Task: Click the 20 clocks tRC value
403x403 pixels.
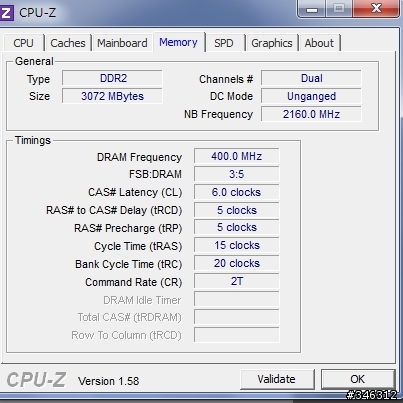Action: 237,263
